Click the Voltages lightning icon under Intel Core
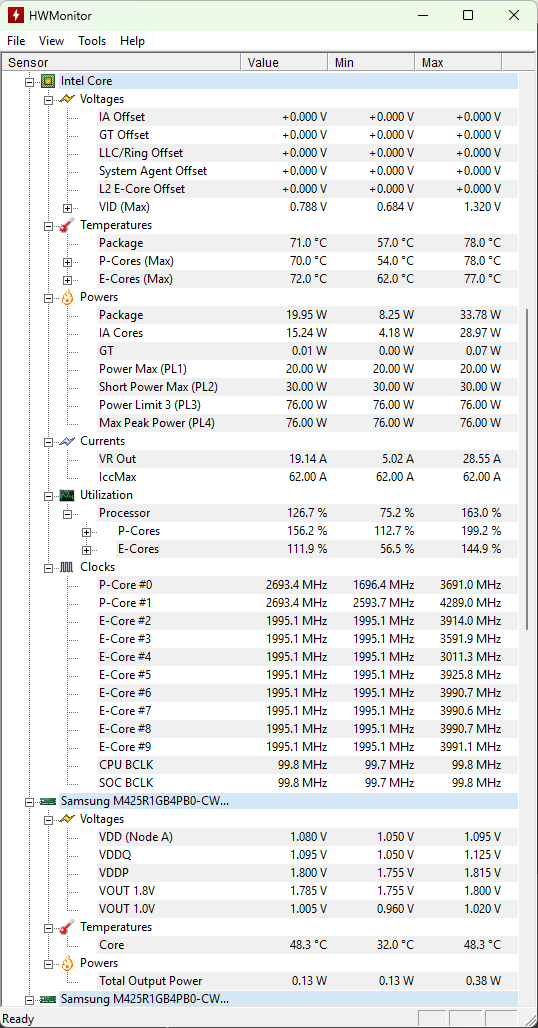This screenshot has height=1028, width=538. click(x=67, y=99)
